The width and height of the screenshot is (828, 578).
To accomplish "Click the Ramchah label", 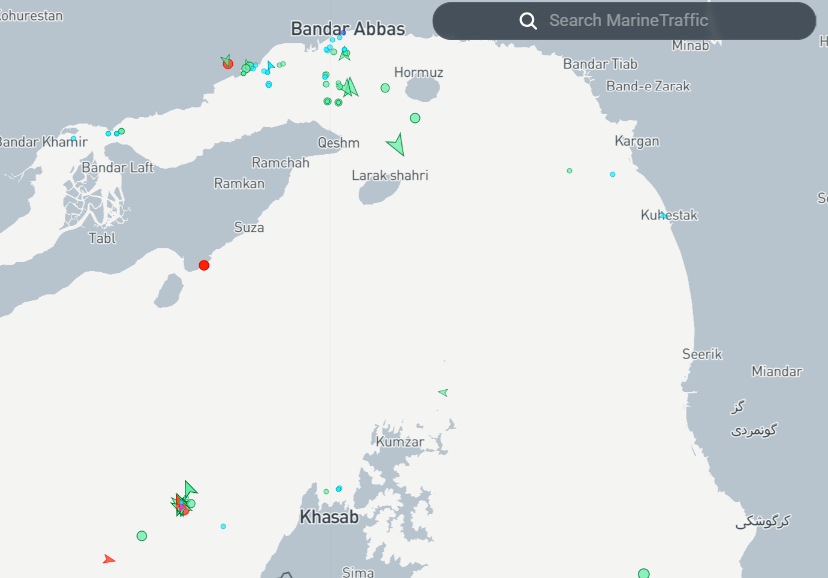I will pyautogui.click(x=280, y=163).
